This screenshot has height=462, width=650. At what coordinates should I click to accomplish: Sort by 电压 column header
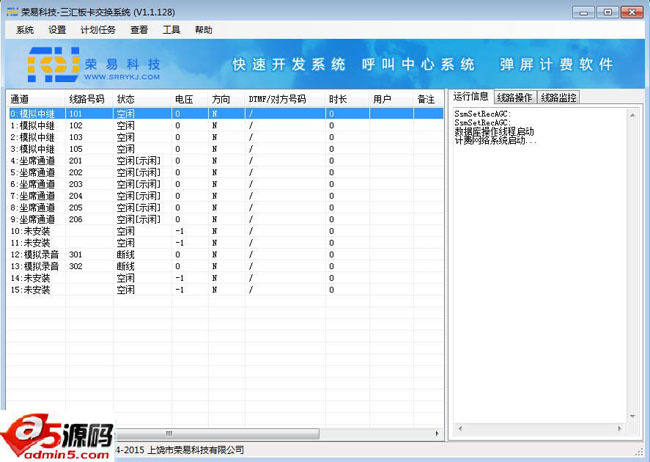[x=190, y=99]
